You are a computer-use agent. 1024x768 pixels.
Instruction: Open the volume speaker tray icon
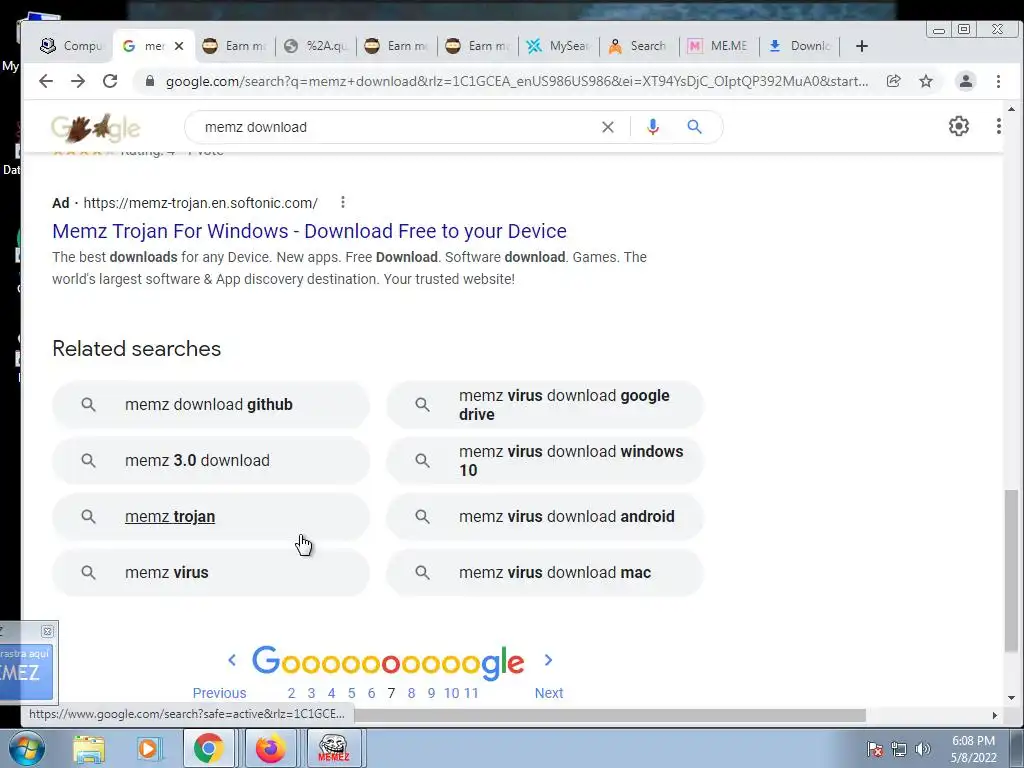922,749
